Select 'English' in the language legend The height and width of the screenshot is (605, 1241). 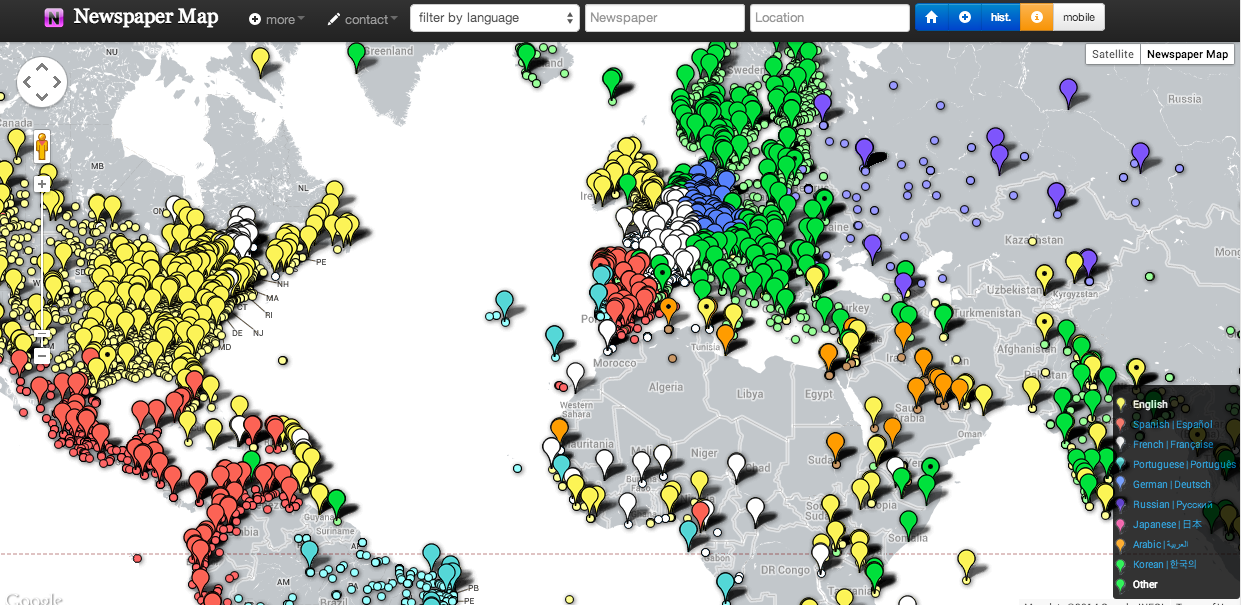[1150, 405]
